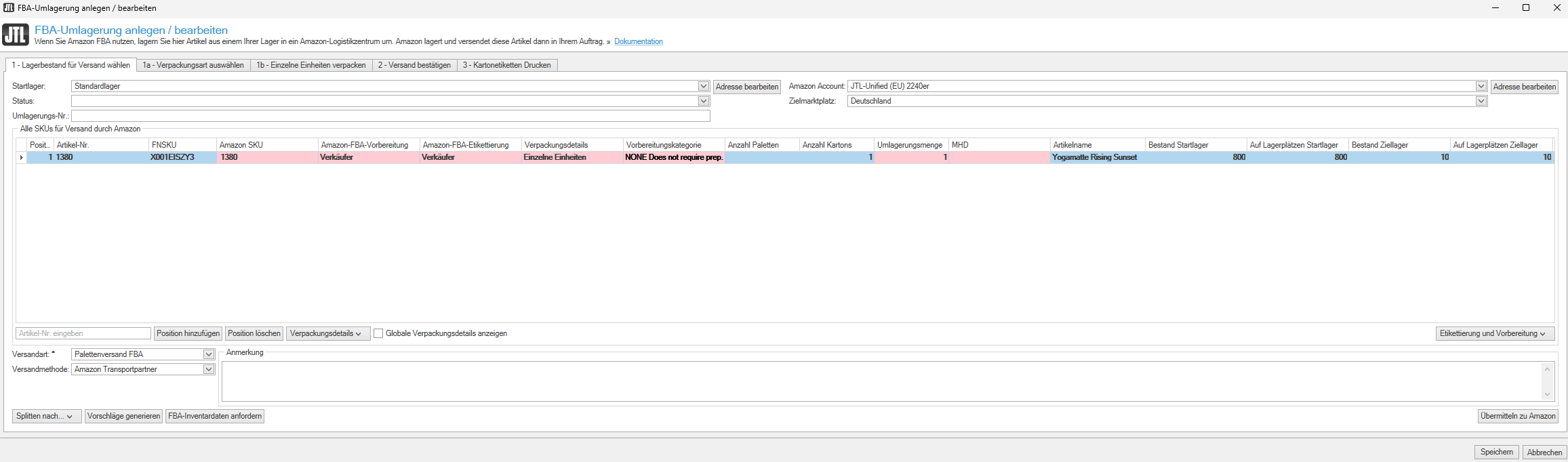Screen dimensions: 1568x462
Task: Switch to tab 1a - Verpackungsart auswählen
Action: pos(193,65)
